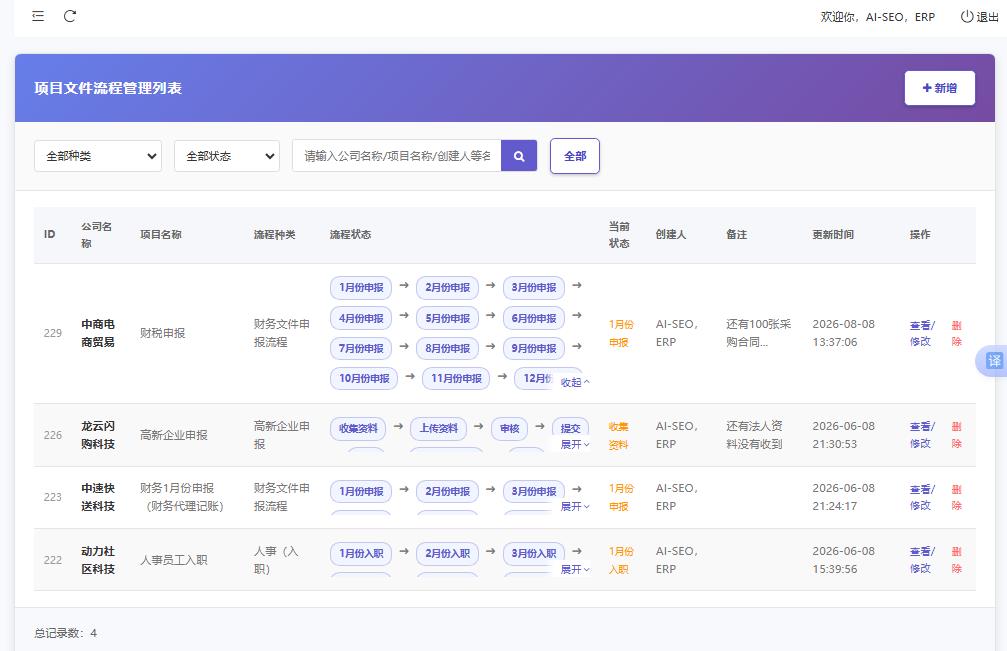1007x651 pixels.
Task: Toggle the sidebar menu collapse icon
Action: [x=38, y=16]
